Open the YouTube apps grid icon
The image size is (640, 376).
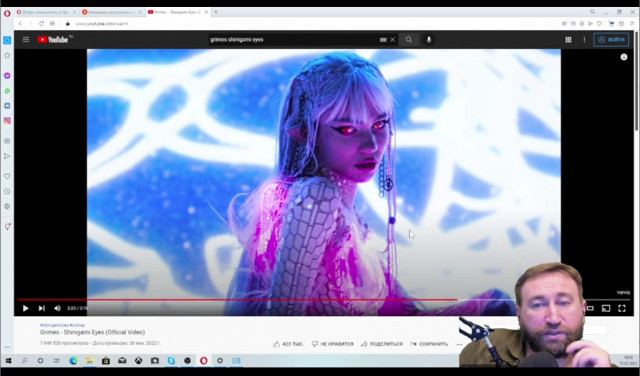pyautogui.click(x=568, y=40)
